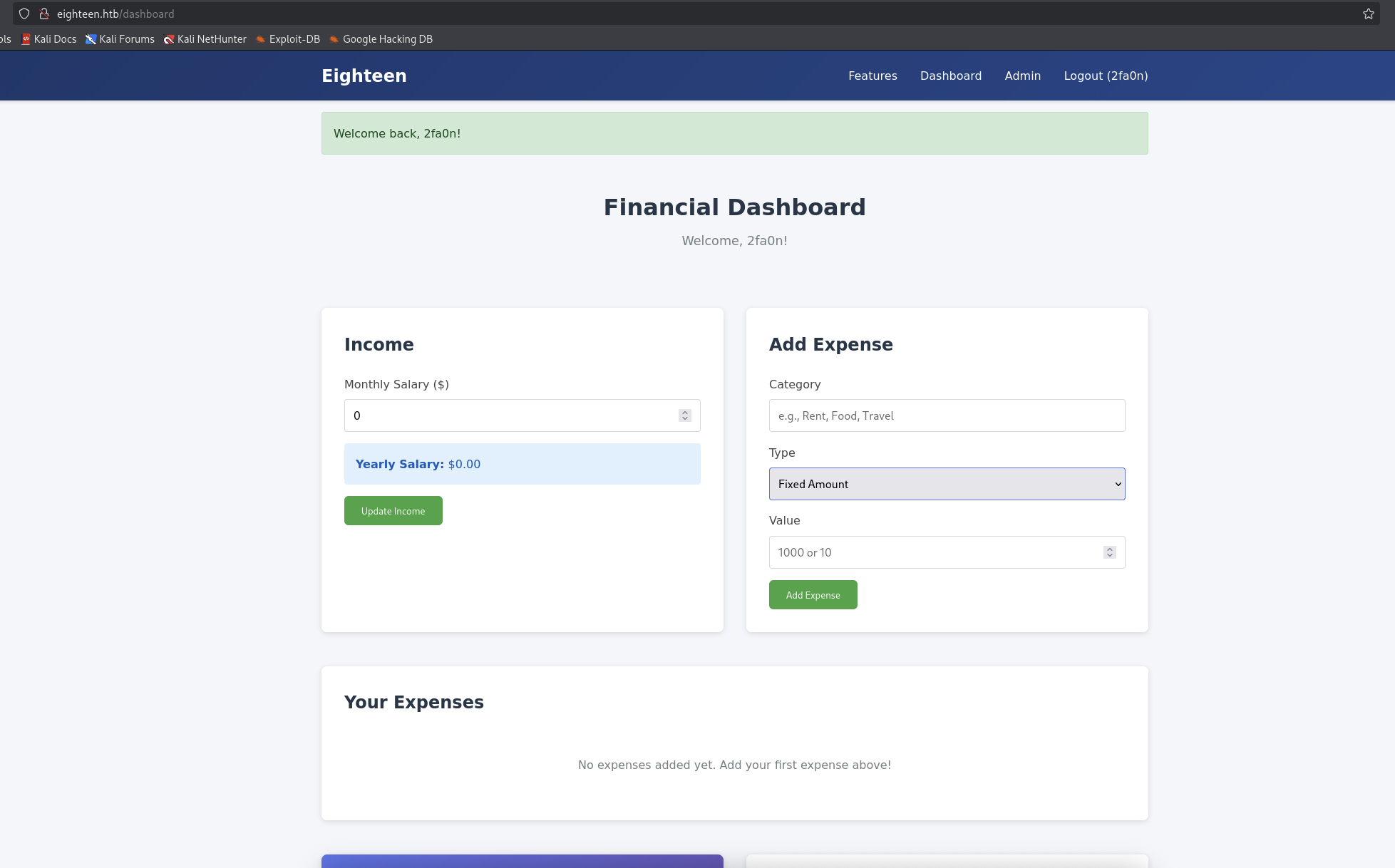Click the Update Income button
The image size is (1395, 868).
[393, 510]
